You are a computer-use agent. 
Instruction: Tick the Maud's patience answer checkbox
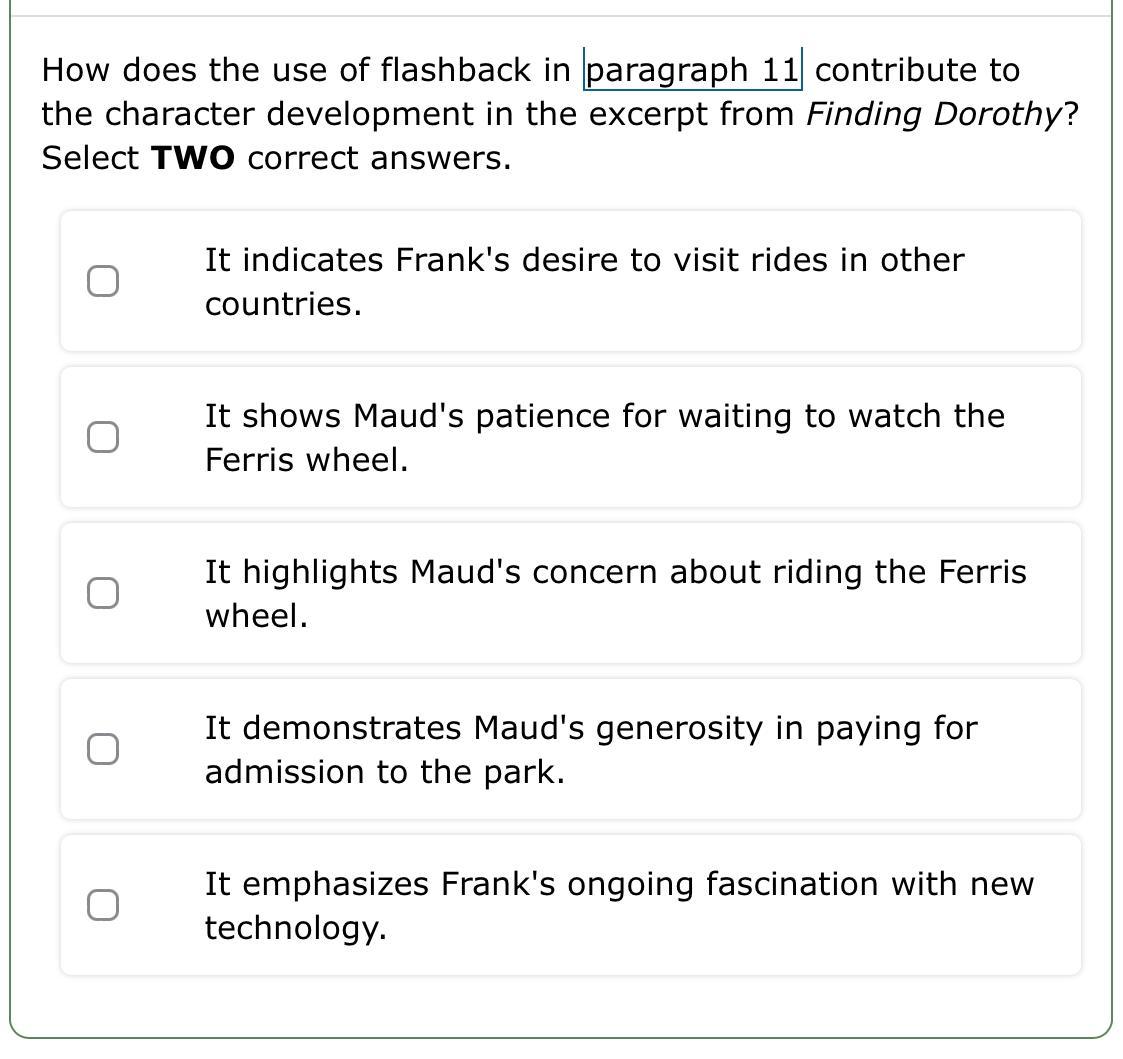(103, 437)
